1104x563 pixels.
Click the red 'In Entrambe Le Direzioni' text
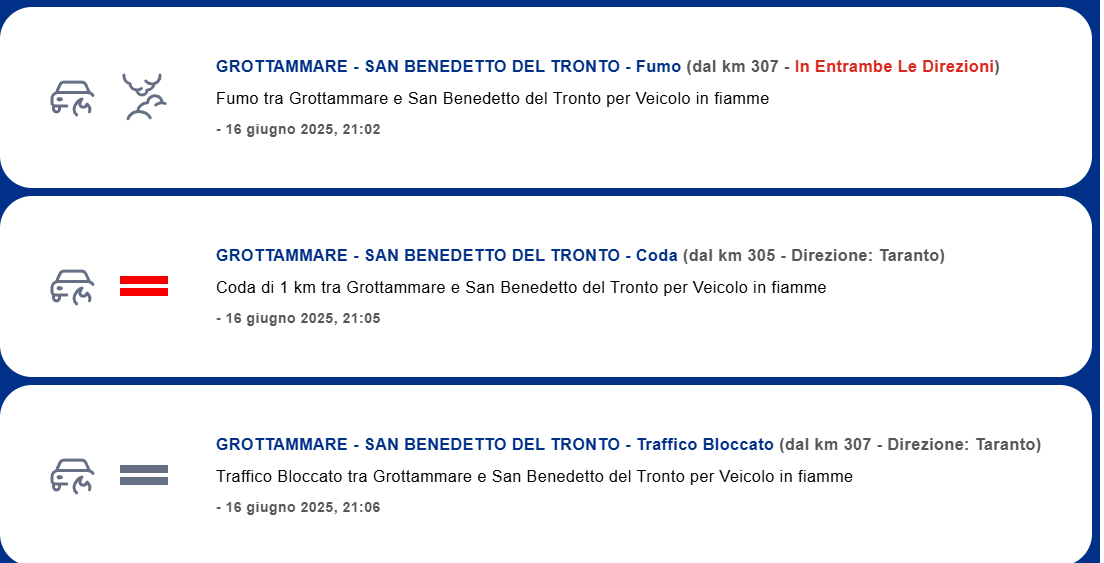[x=894, y=67]
